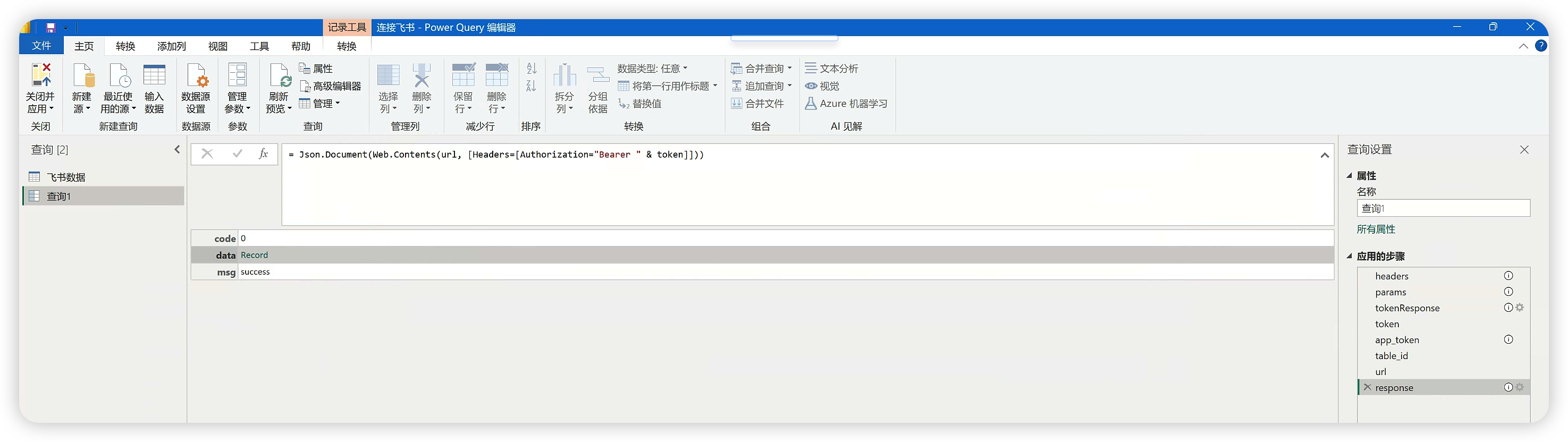Expand Use First Row as Headers dropdown
The width and height of the screenshot is (1568, 442).
pos(715,86)
